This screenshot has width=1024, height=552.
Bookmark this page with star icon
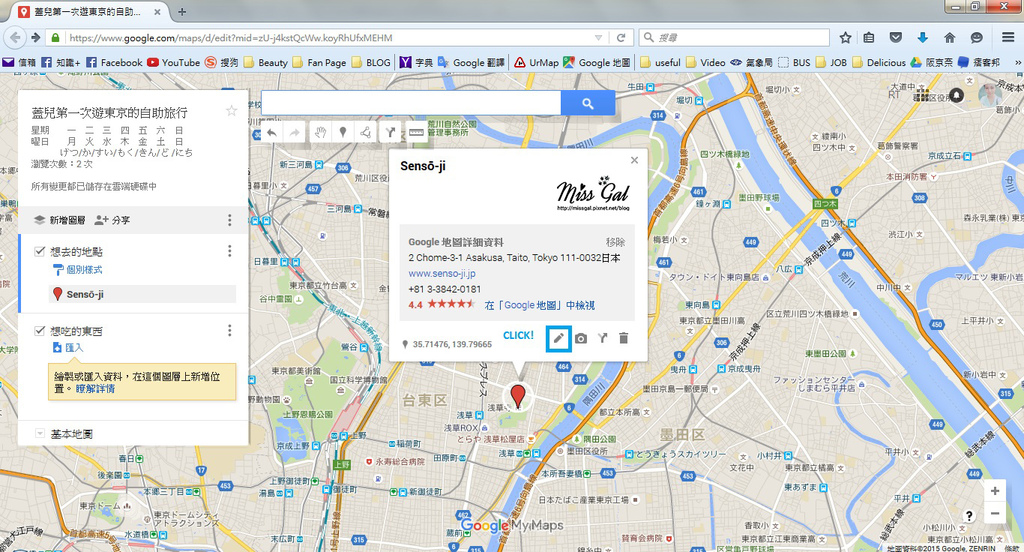(845, 38)
